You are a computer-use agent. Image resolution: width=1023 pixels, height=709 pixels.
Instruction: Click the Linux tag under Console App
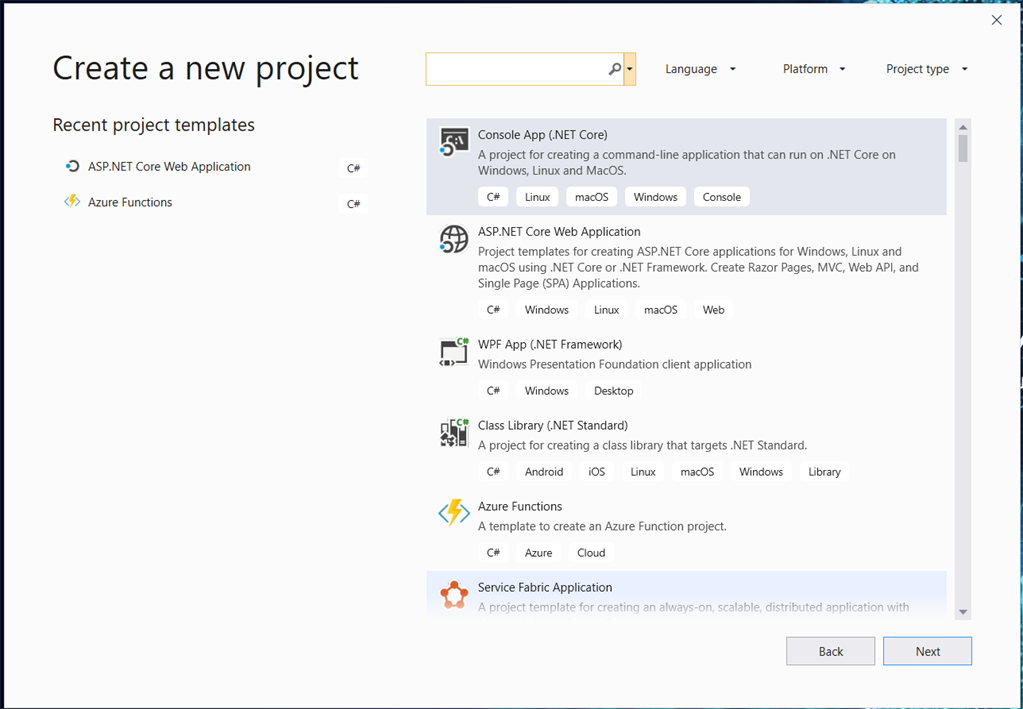(537, 197)
